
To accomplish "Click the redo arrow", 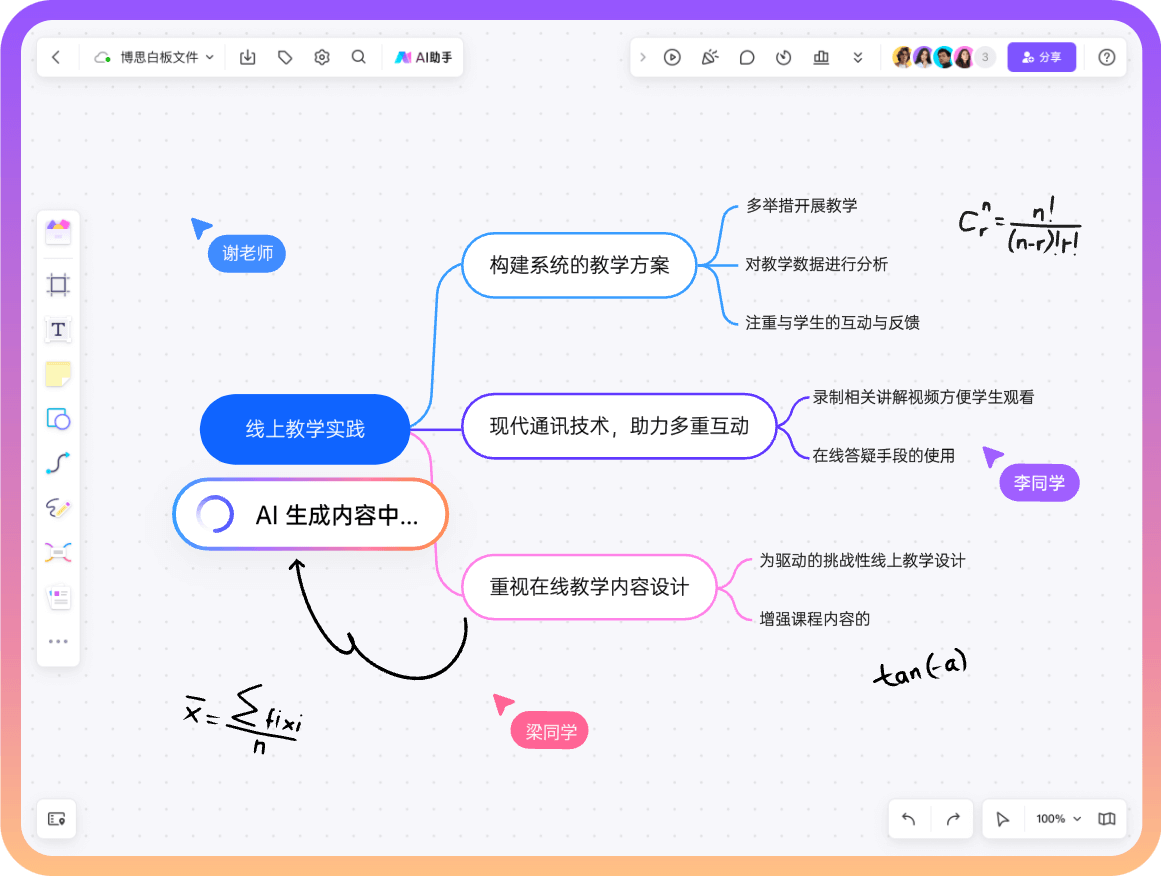I will (x=953, y=818).
